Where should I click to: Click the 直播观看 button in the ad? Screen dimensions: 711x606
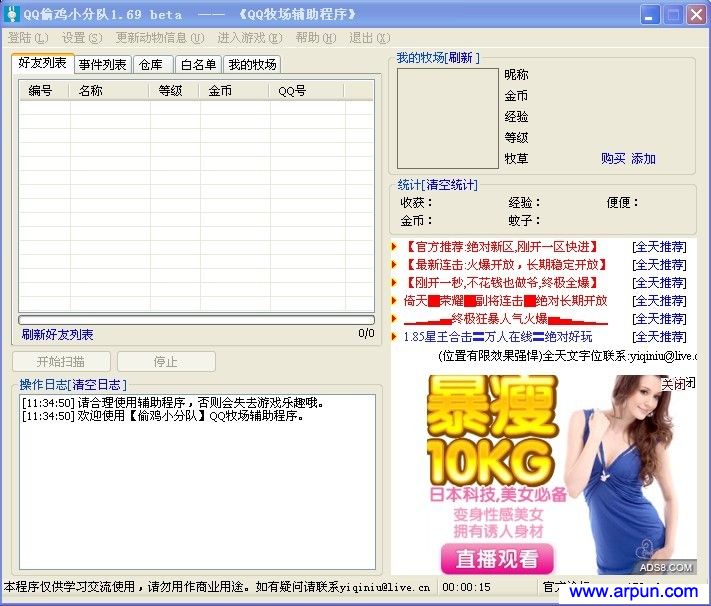pos(497,558)
